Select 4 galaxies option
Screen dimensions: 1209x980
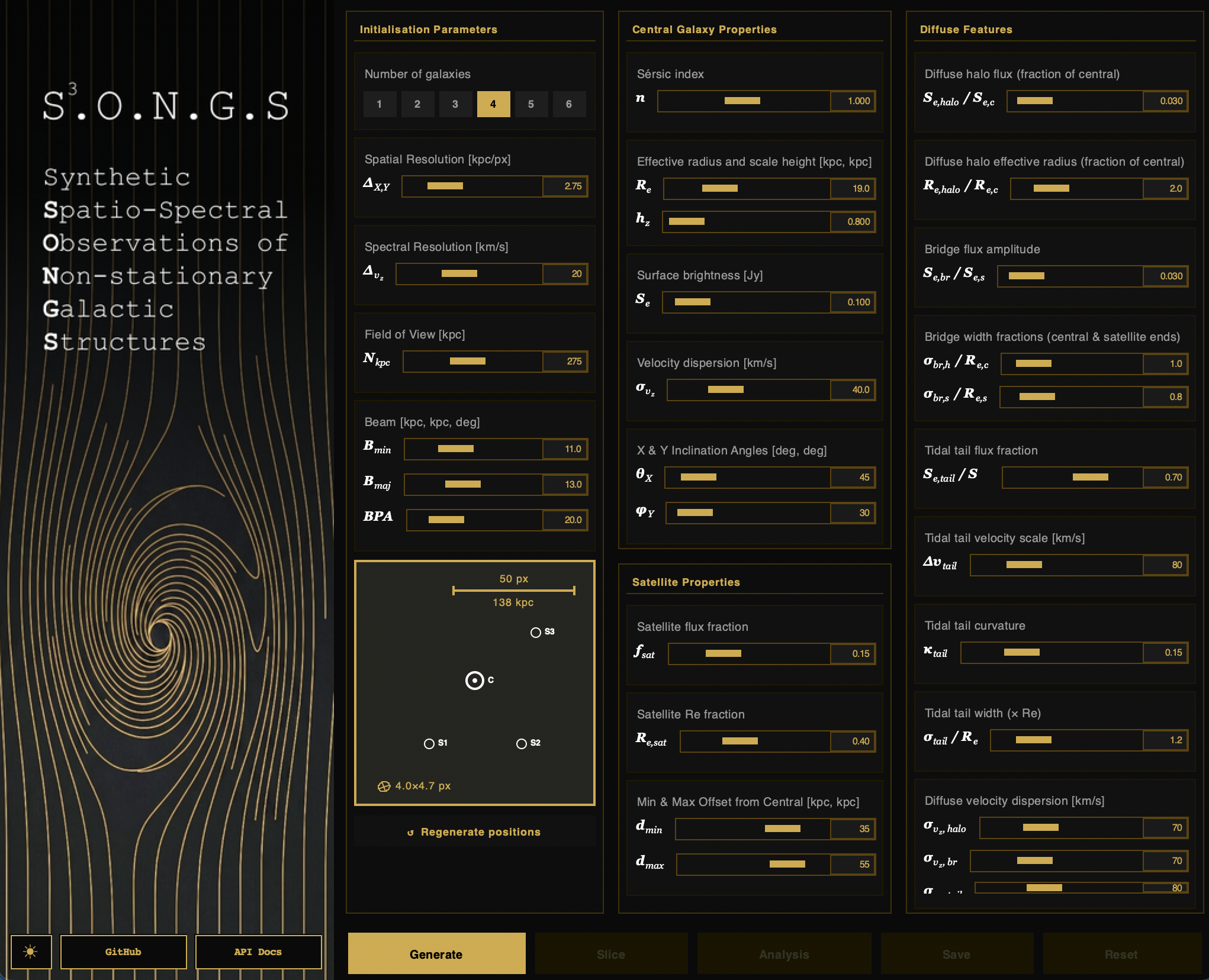pos(493,104)
